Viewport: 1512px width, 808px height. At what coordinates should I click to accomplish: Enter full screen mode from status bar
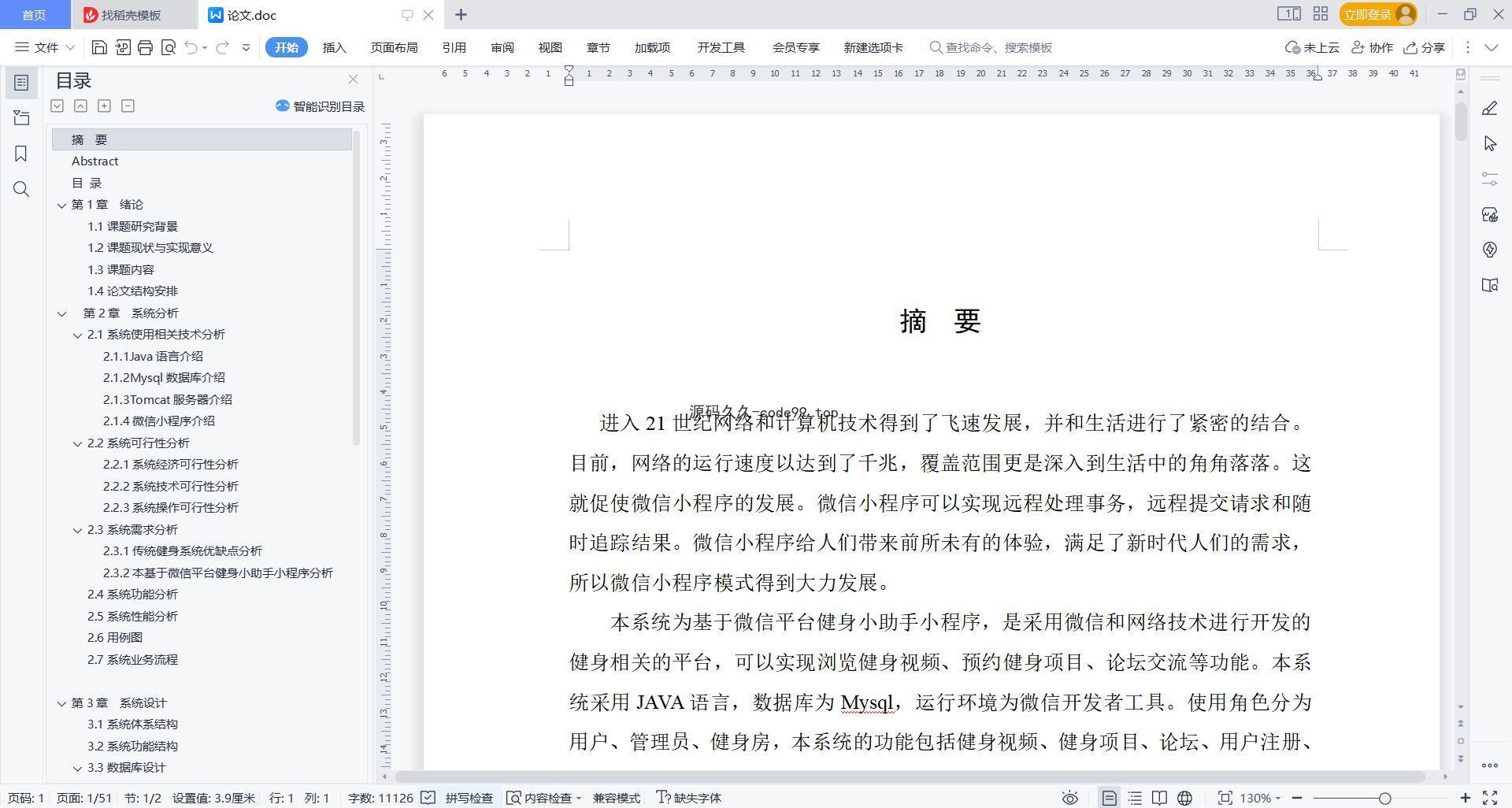point(1490,798)
